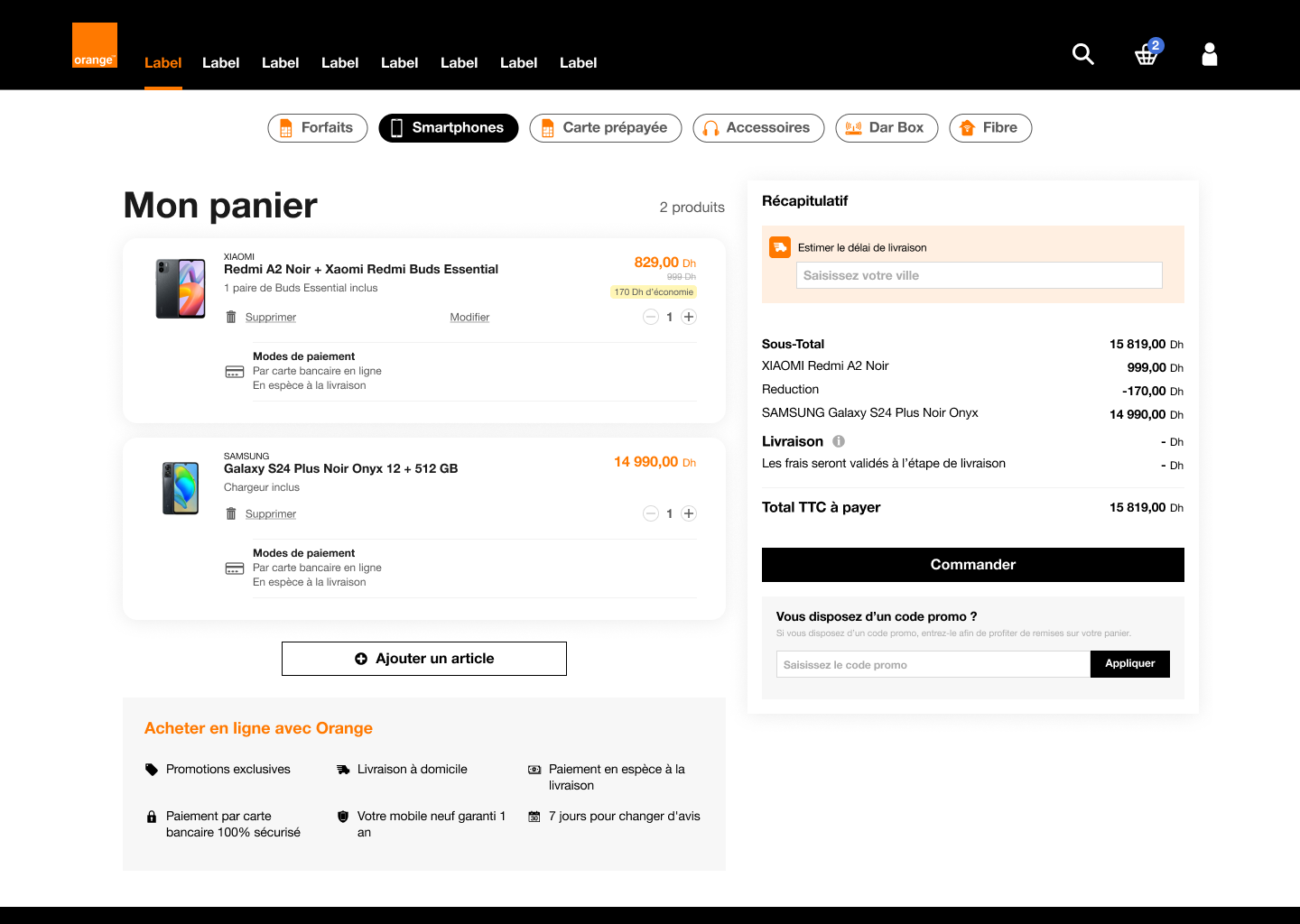Decrease quantity of Redmi A2

point(651,317)
